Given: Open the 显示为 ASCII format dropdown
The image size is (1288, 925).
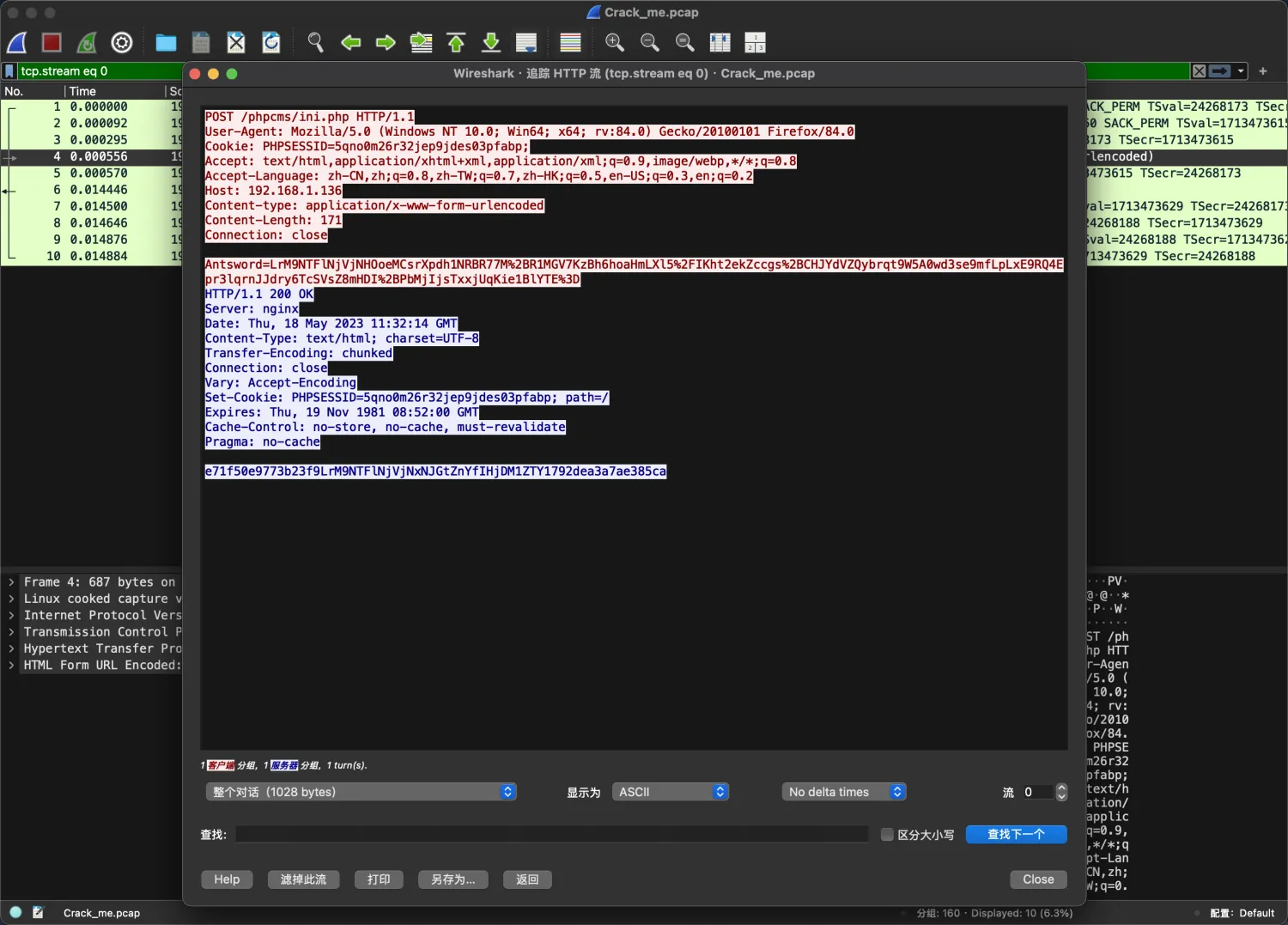Looking at the screenshot, I should pos(671,792).
